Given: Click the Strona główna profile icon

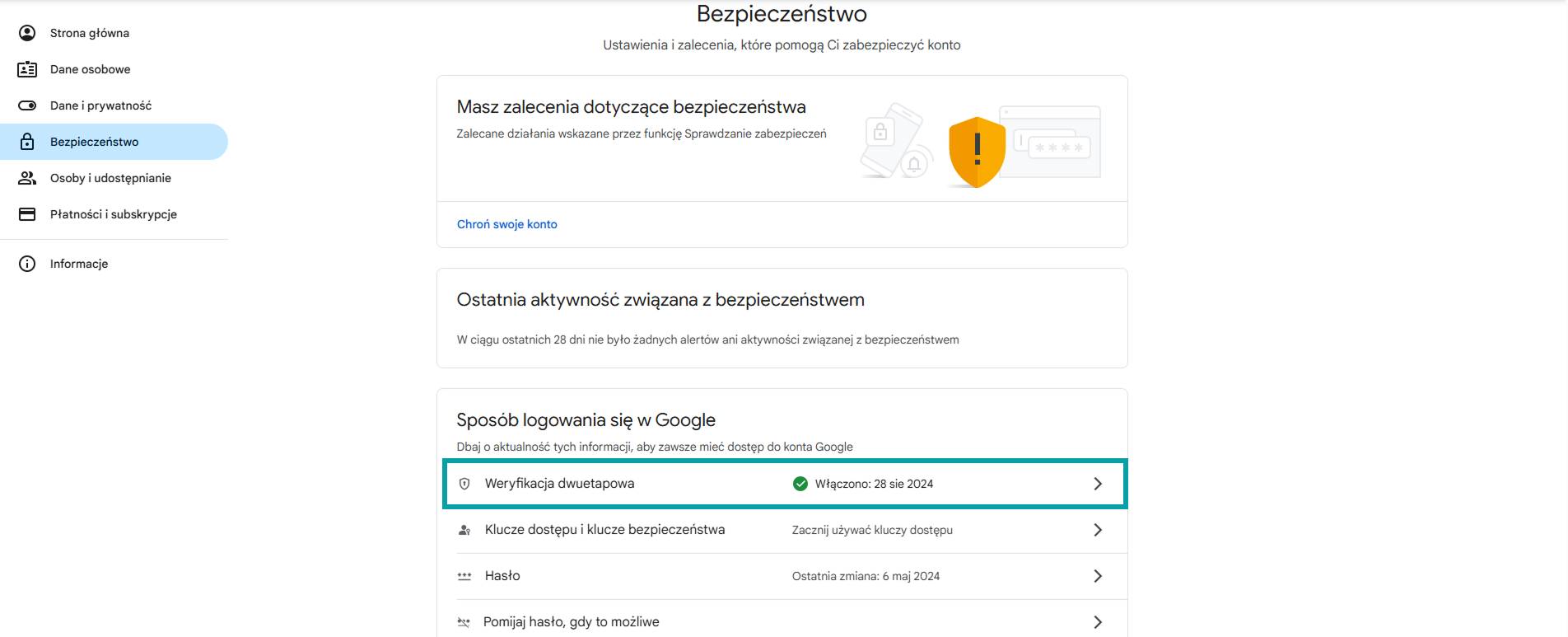Looking at the screenshot, I should [27, 33].
